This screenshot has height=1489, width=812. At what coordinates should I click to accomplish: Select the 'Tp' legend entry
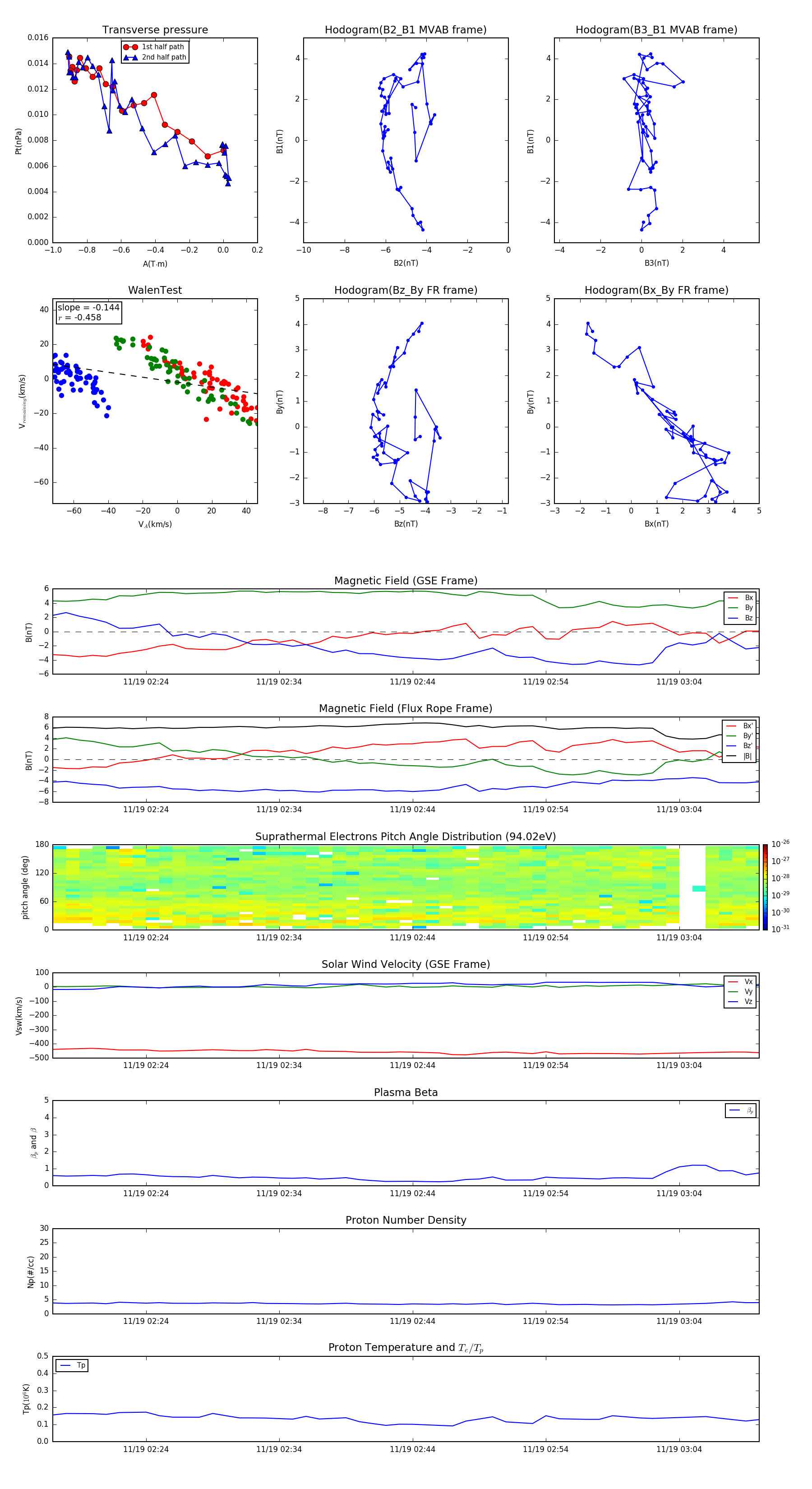72,1365
